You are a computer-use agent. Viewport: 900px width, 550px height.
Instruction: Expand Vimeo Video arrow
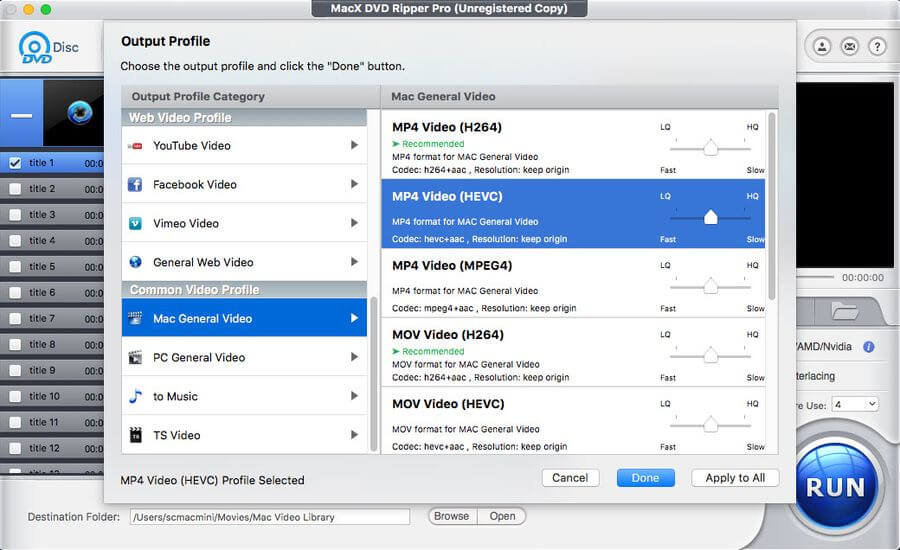click(x=354, y=223)
